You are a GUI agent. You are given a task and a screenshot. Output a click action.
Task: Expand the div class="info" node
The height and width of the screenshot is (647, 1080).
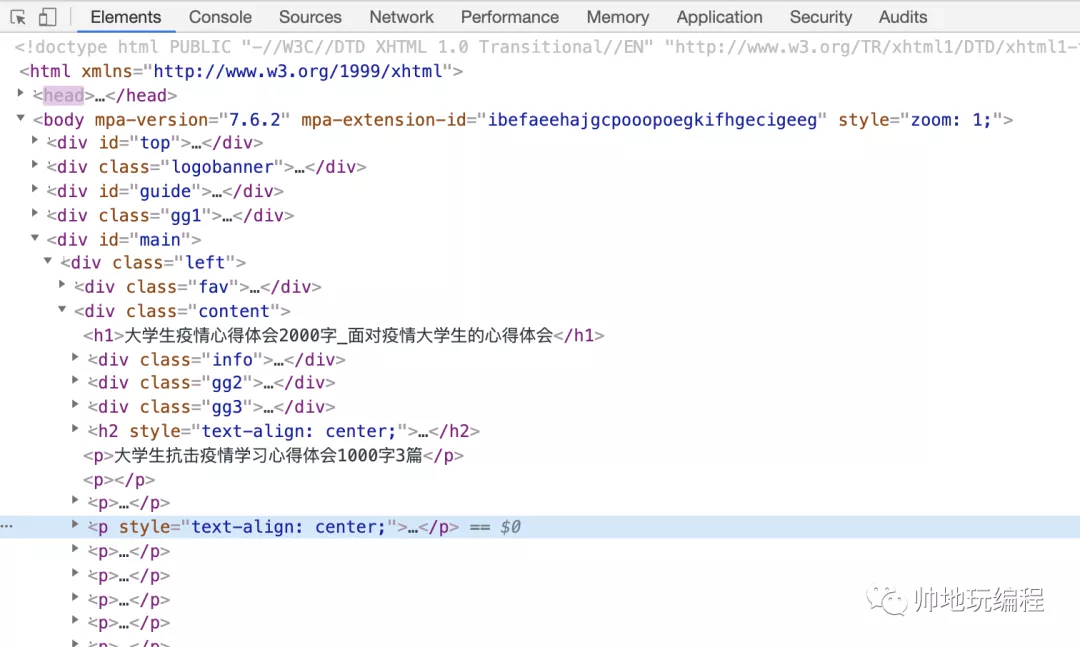coord(76,358)
